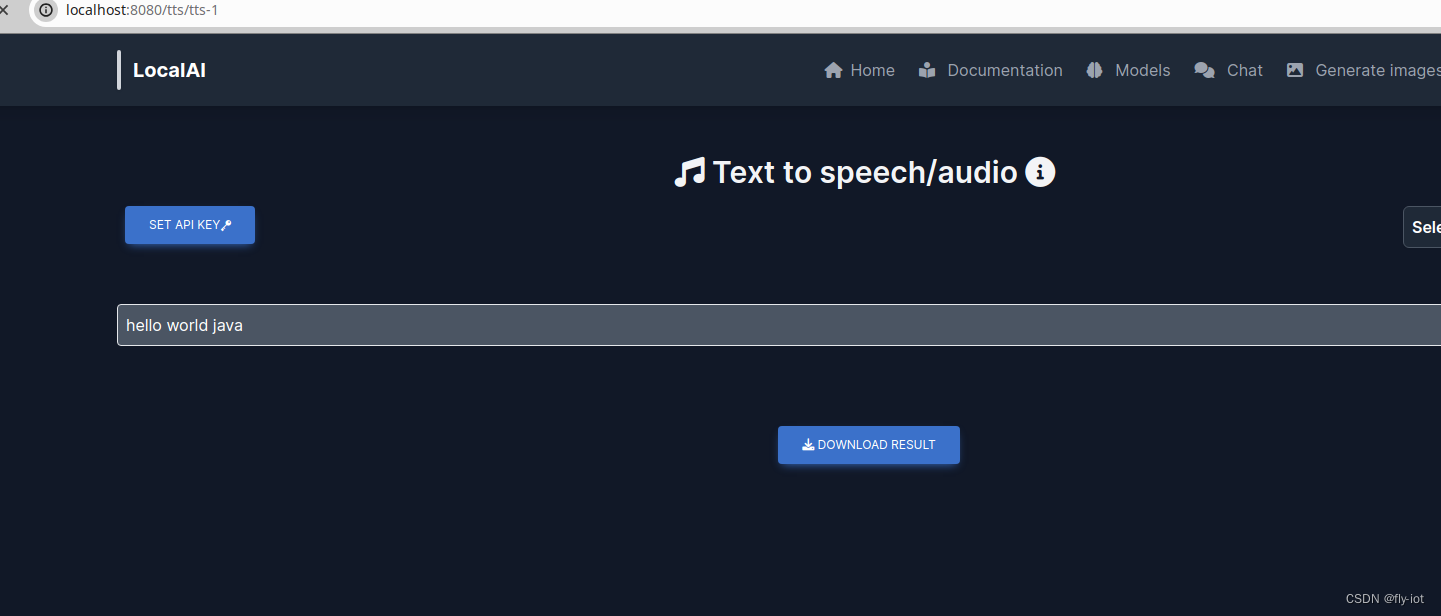
Task: Click the SET API KEY button
Action: [190, 225]
